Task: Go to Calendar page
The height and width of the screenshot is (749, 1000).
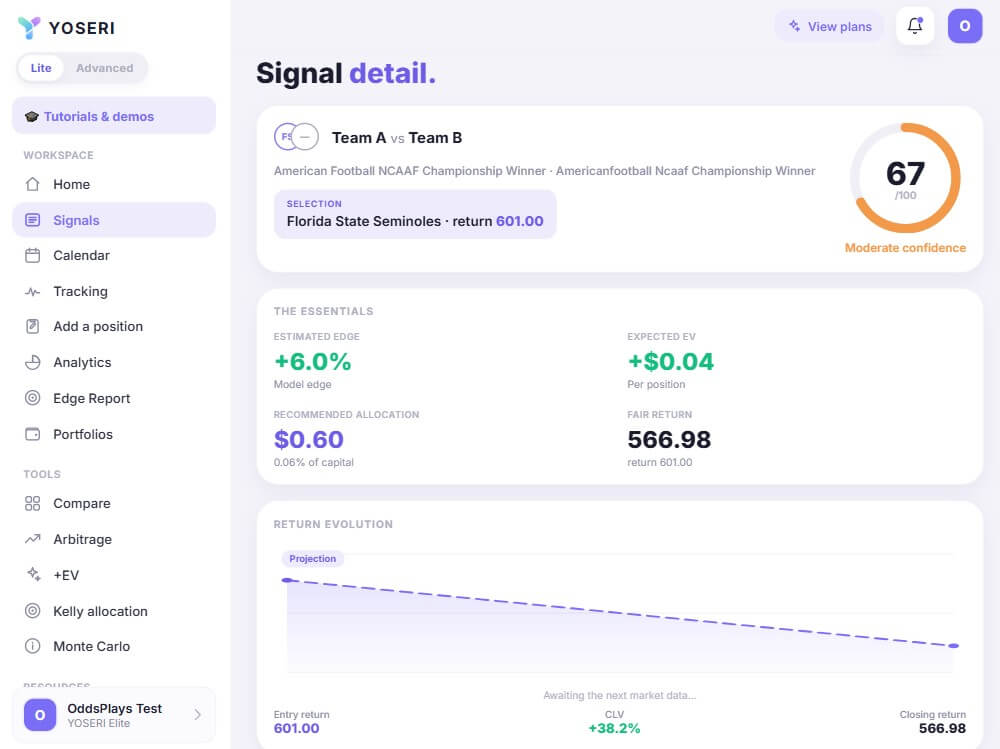Action: click(114, 255)
